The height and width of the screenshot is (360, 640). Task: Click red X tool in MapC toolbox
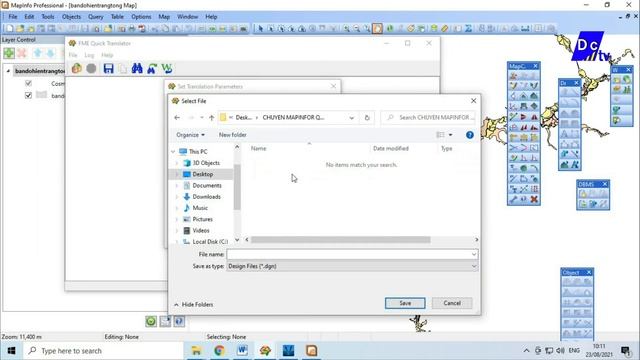tap(534, 199)
